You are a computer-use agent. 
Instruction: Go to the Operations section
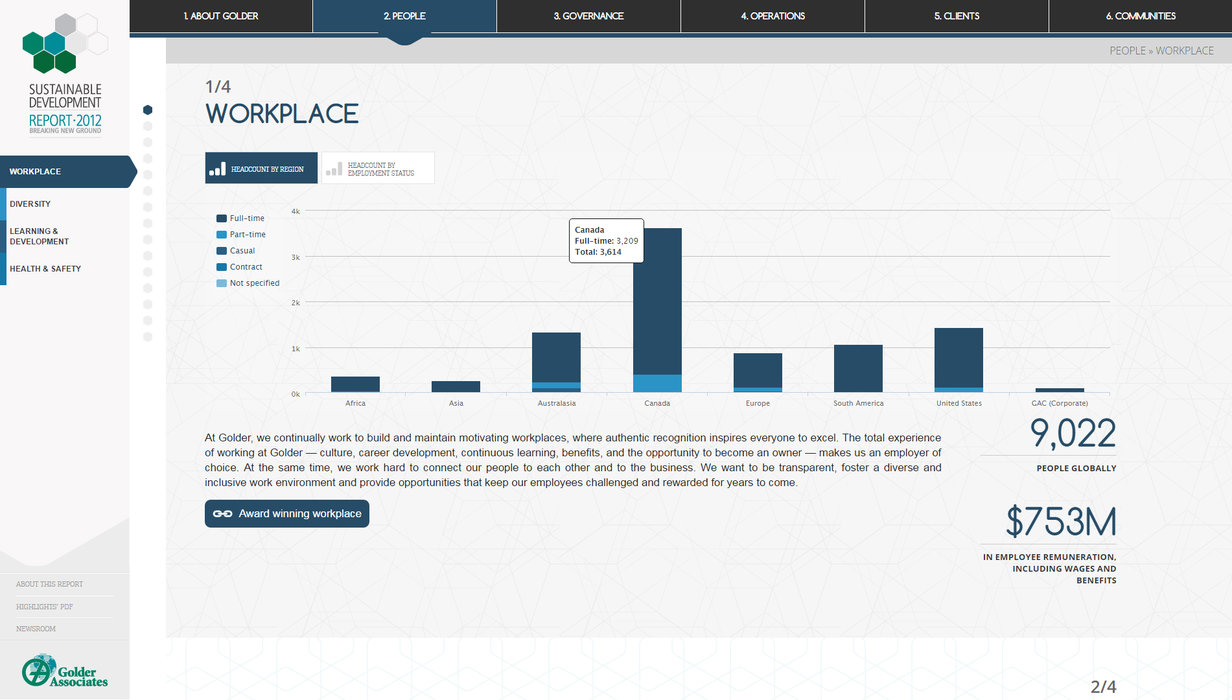[773, 16]
